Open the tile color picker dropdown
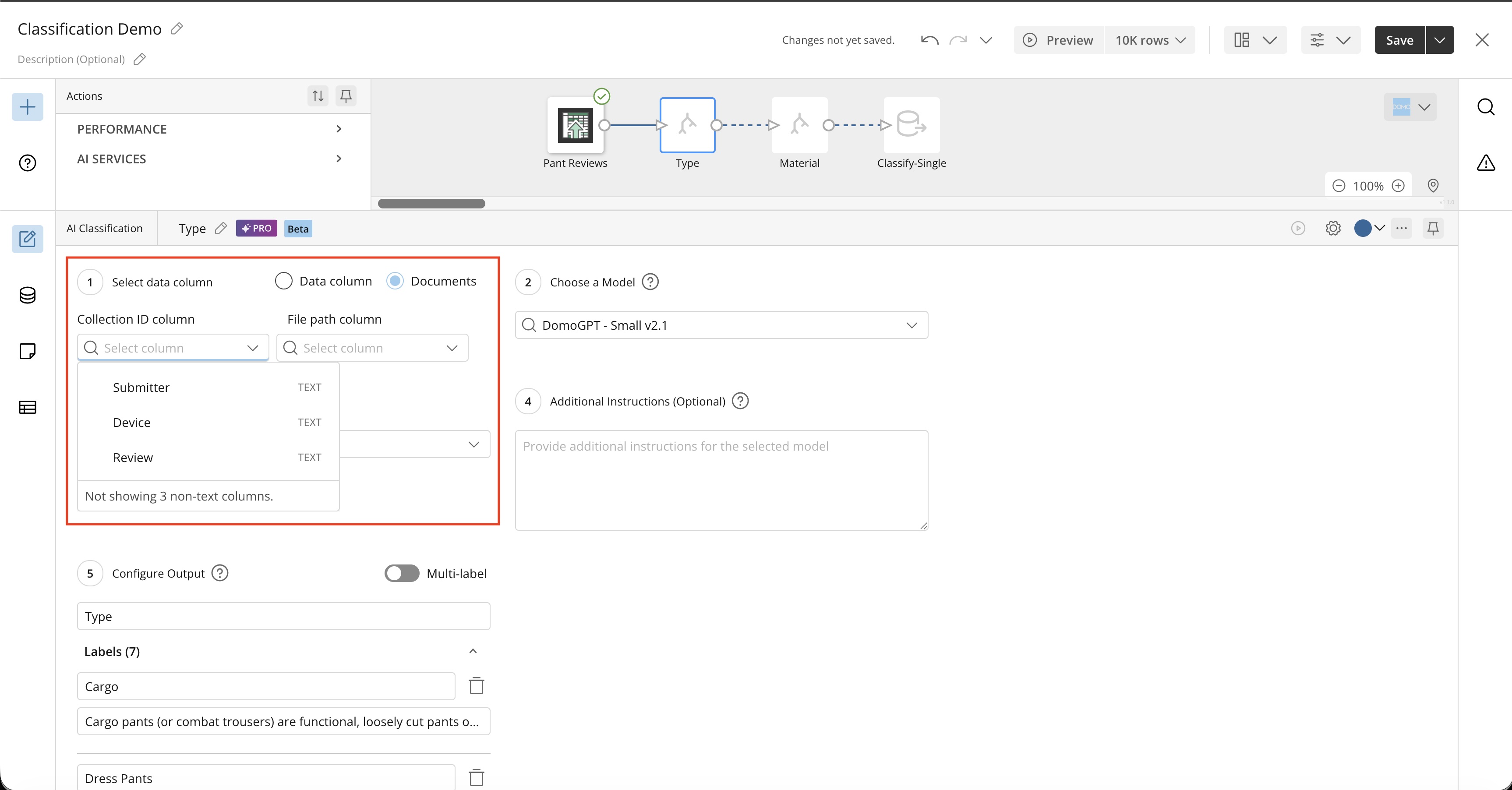1512x790 pixels. click(x=1369, y=228)
